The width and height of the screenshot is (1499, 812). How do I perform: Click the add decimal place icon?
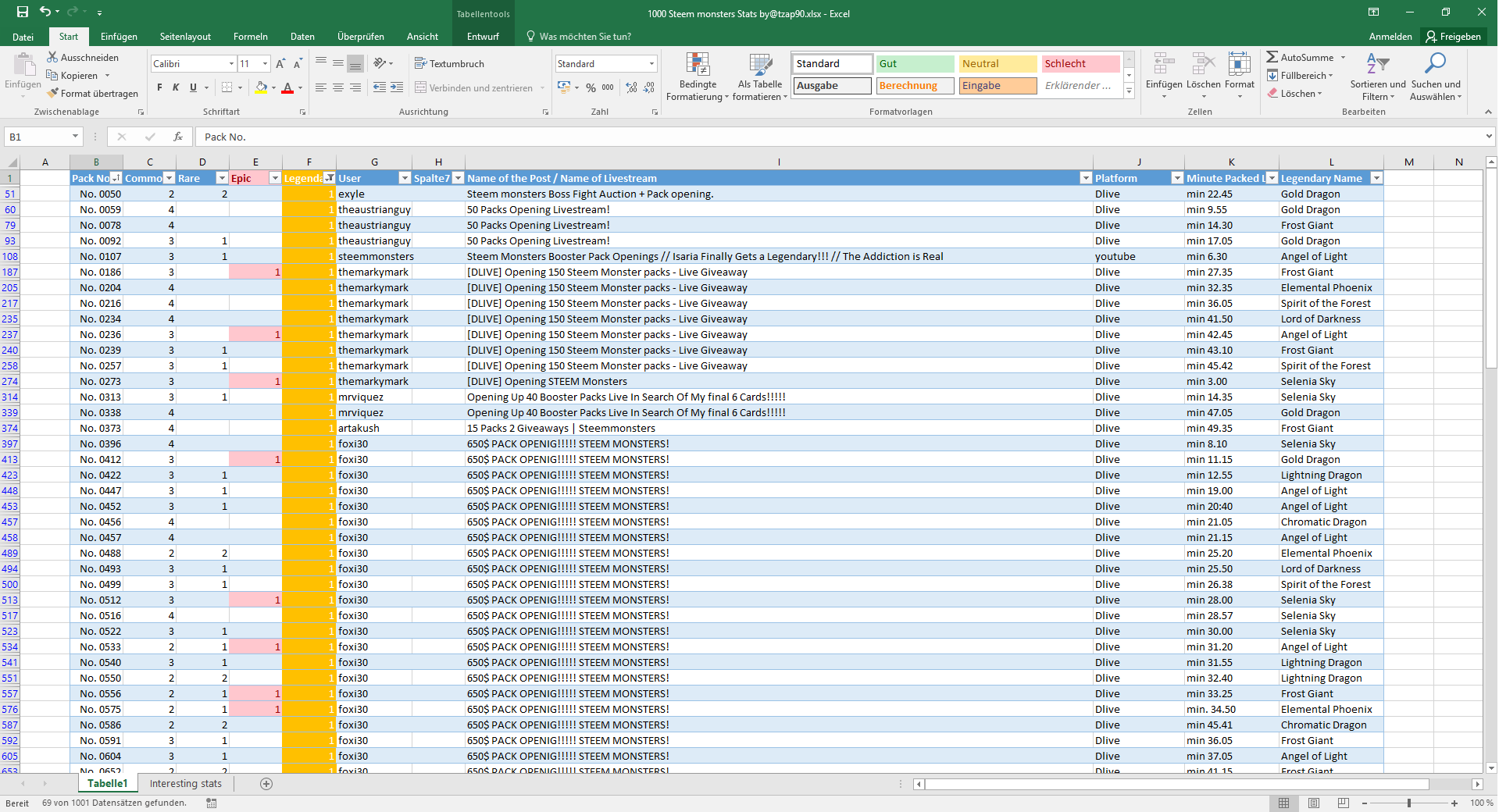[631, 87]
